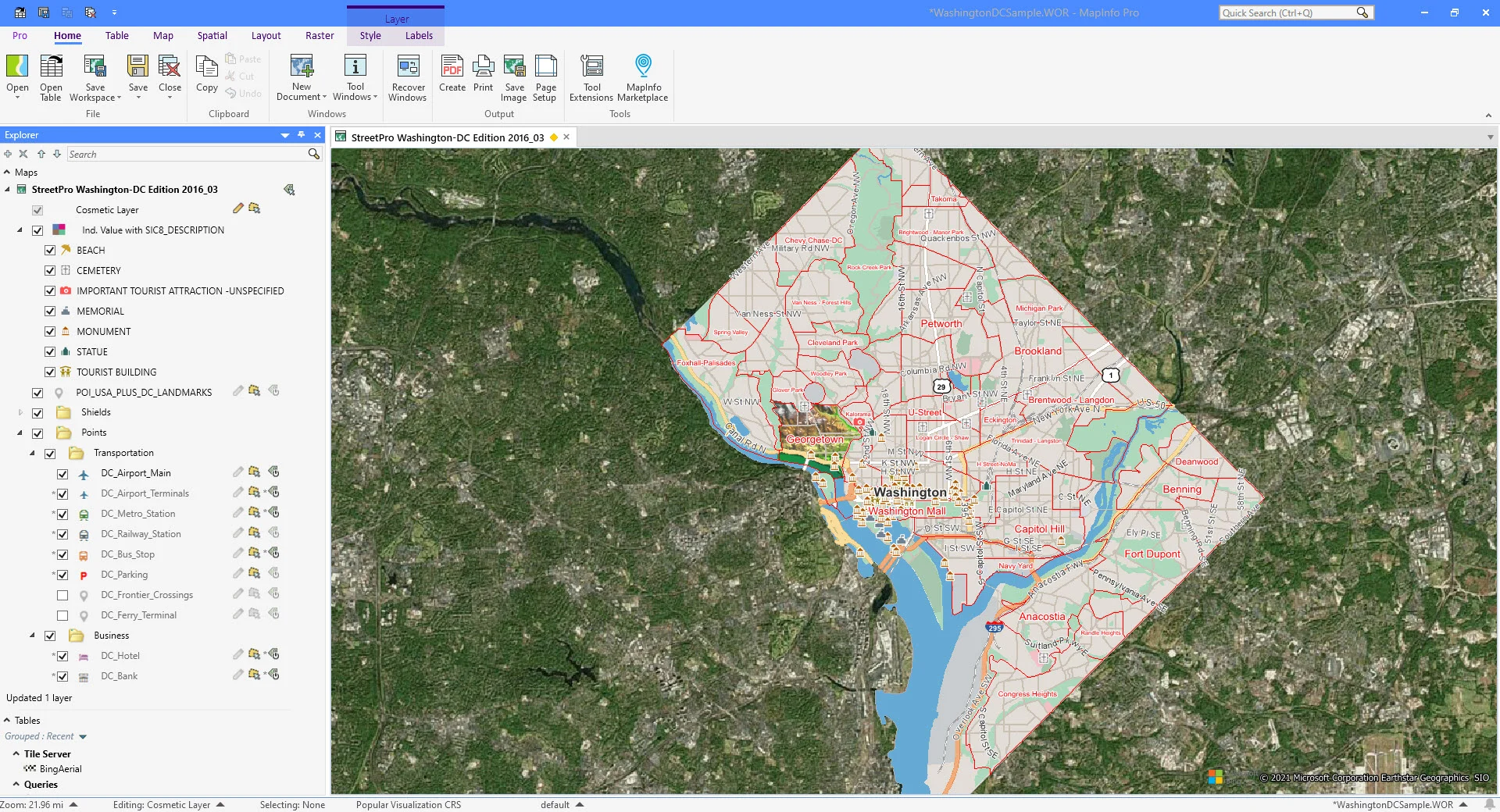Click the Ind. Value theme color swatch
Viewport: 1500px width, 812px height.
(59, 230)
